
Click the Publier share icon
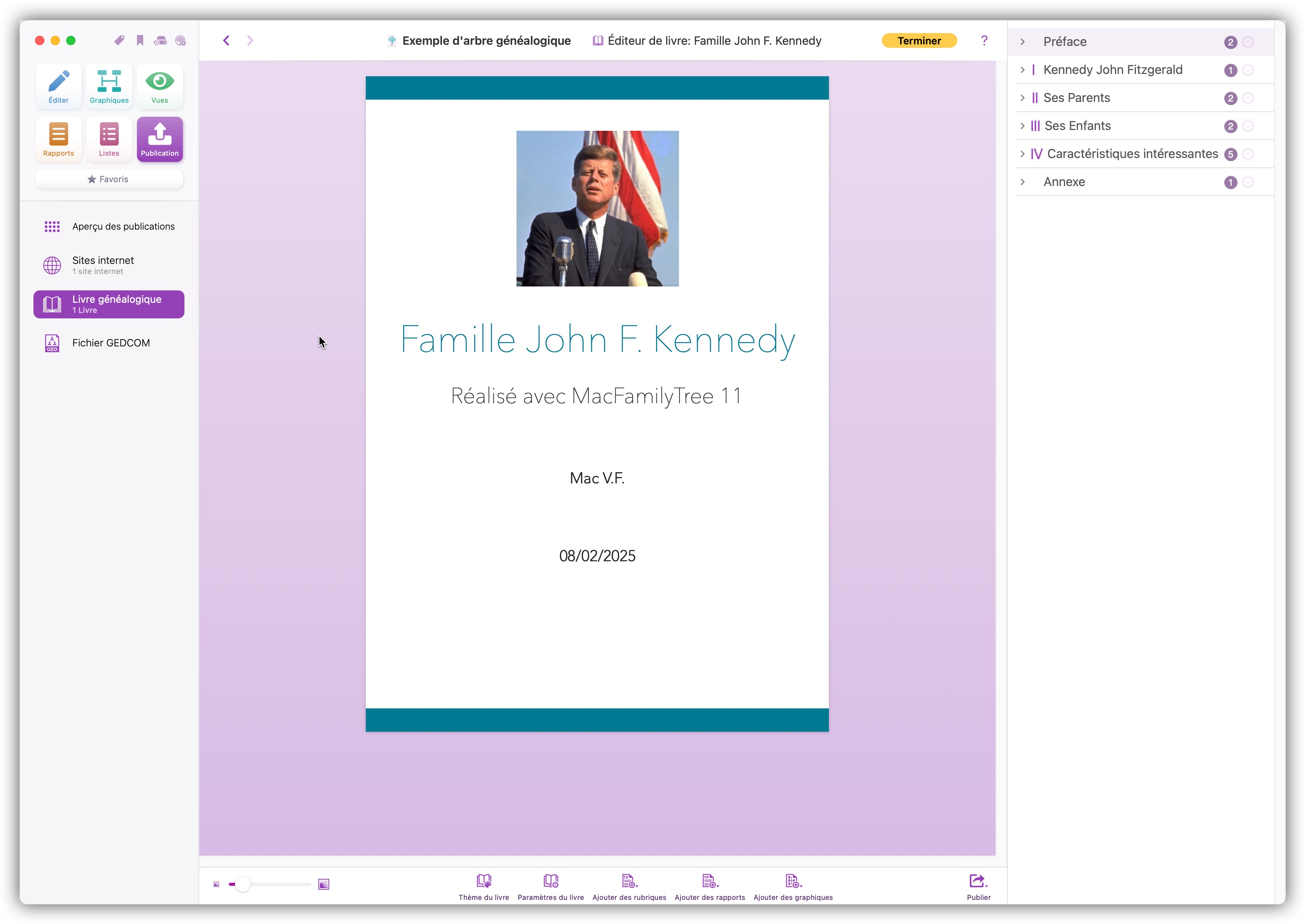(x=978, y=887)
